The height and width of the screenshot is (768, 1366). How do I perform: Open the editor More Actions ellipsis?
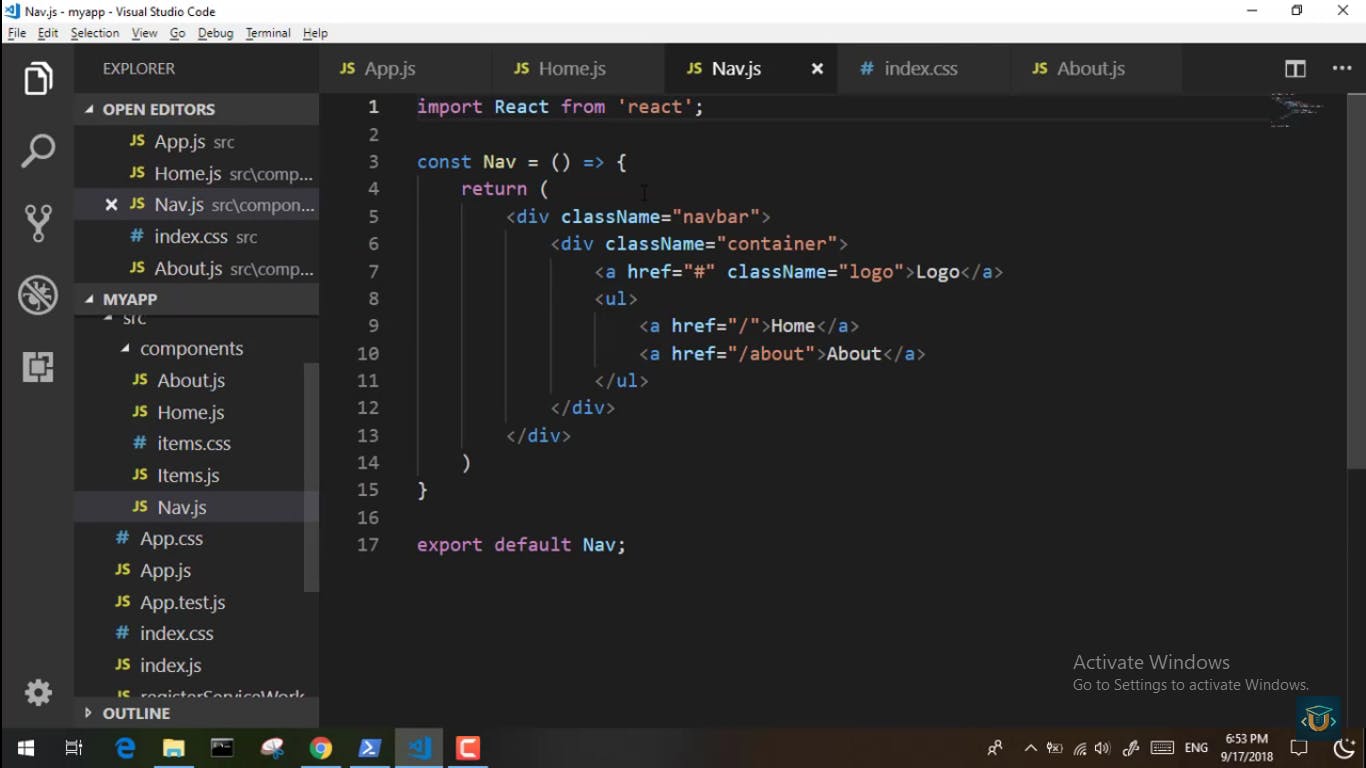(1342, 69)
